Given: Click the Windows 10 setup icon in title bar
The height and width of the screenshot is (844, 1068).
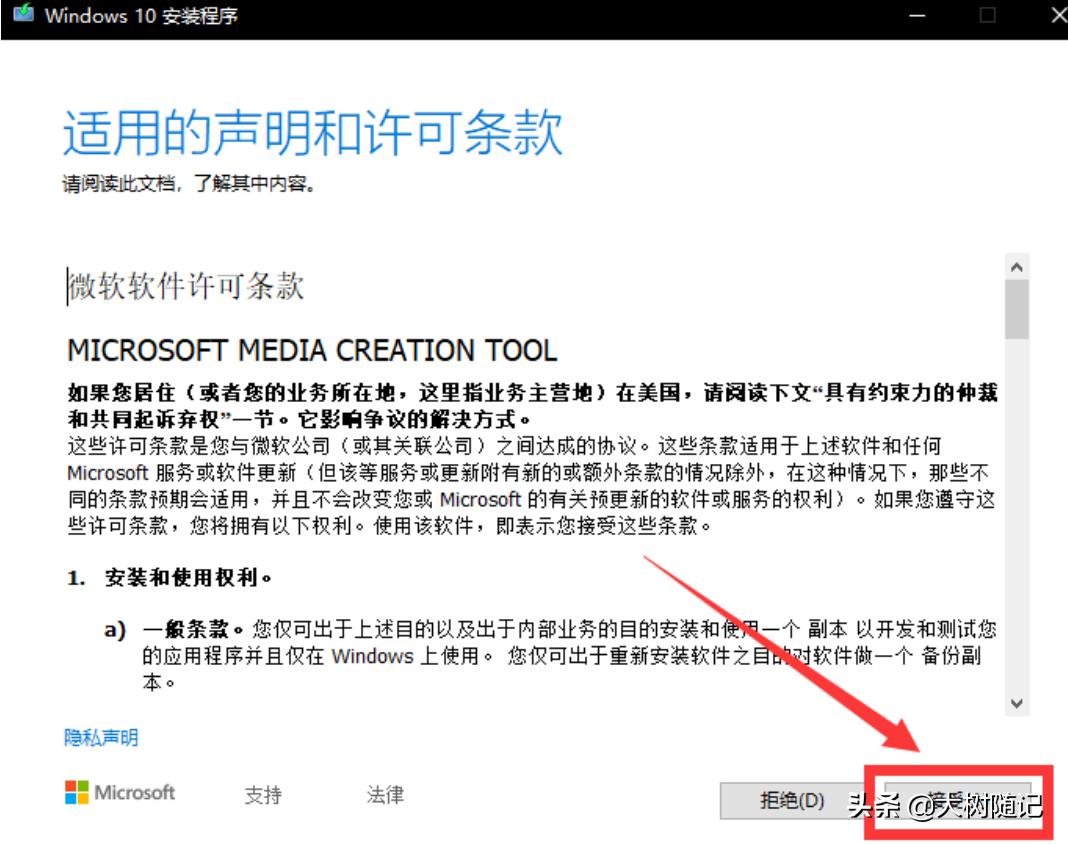Looking at the screenshot, I should 22,17.
